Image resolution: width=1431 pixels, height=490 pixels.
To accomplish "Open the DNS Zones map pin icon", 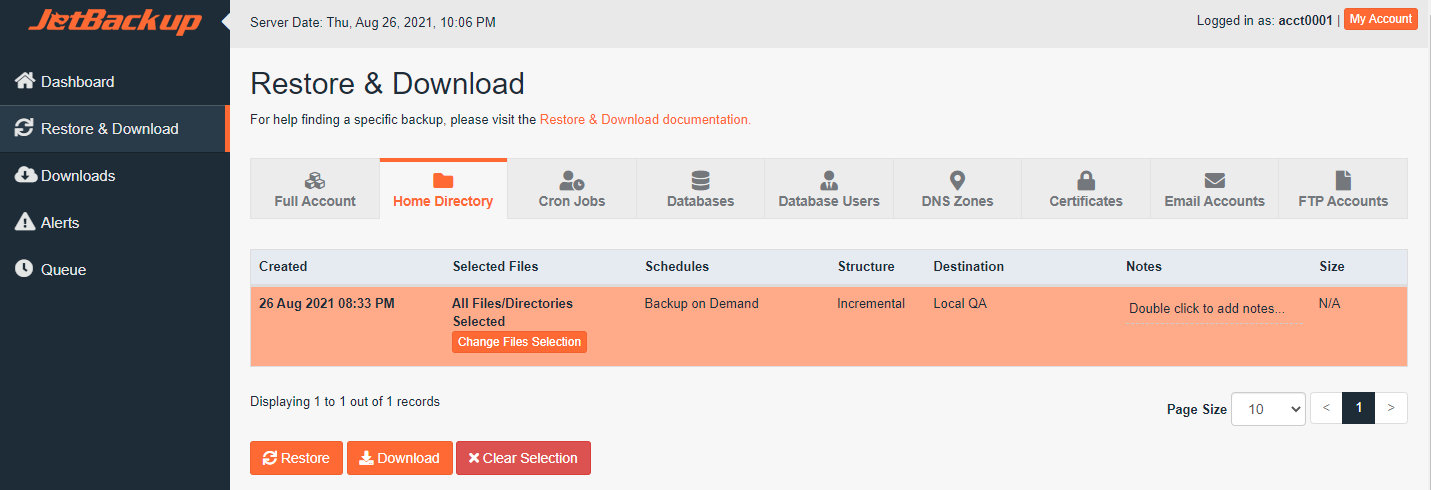I will tap(957, 181).
